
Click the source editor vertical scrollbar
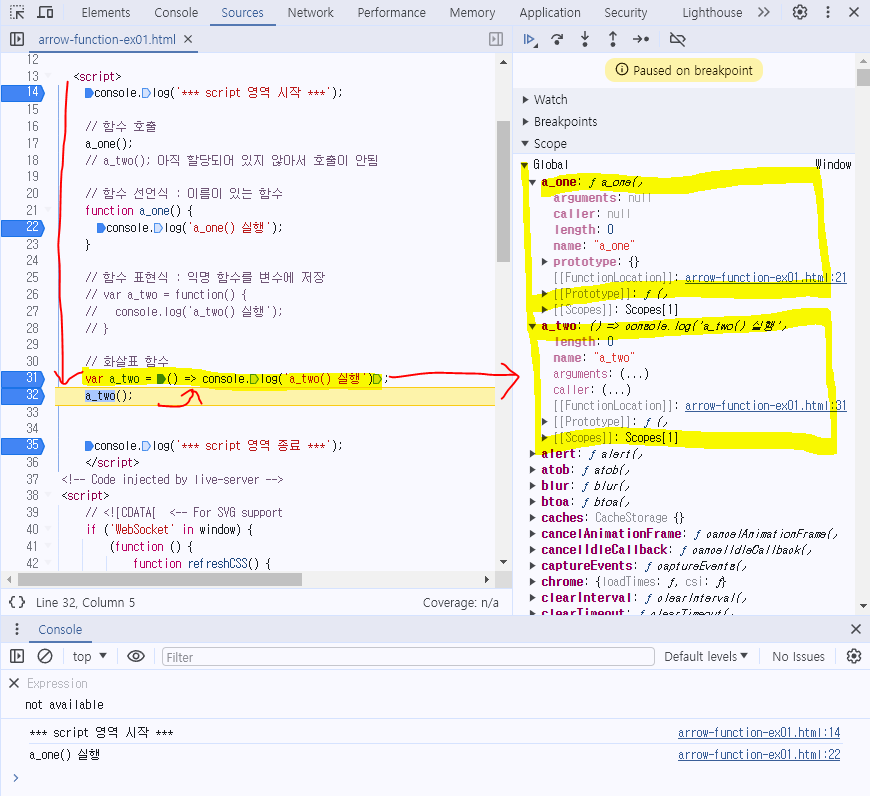[503, 191]
